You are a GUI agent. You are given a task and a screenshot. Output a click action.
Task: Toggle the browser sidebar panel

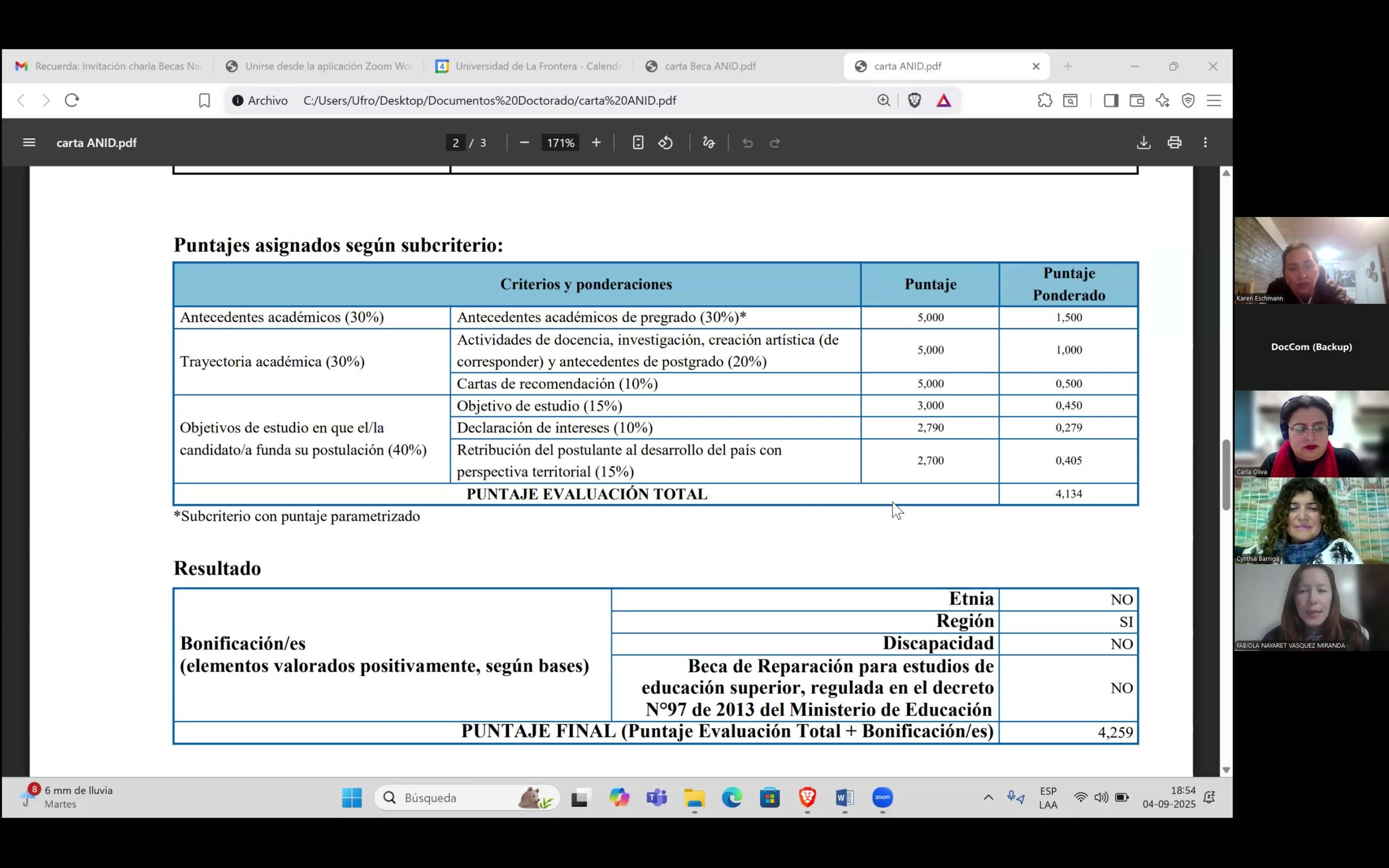point(1111,100)
